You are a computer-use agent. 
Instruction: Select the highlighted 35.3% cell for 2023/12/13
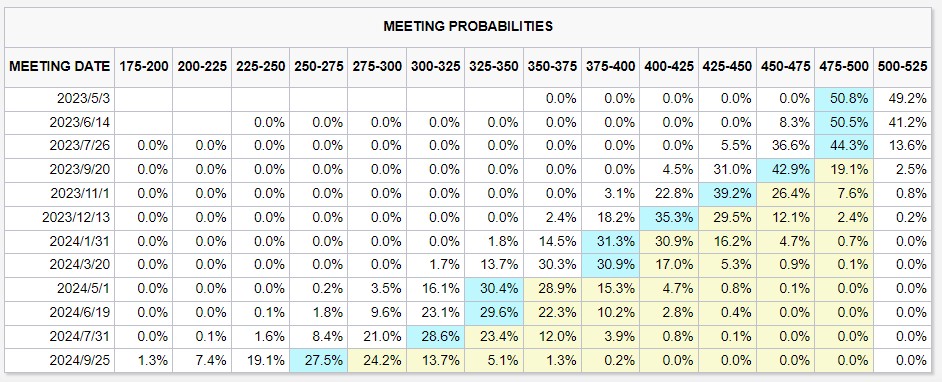(668, 217)
